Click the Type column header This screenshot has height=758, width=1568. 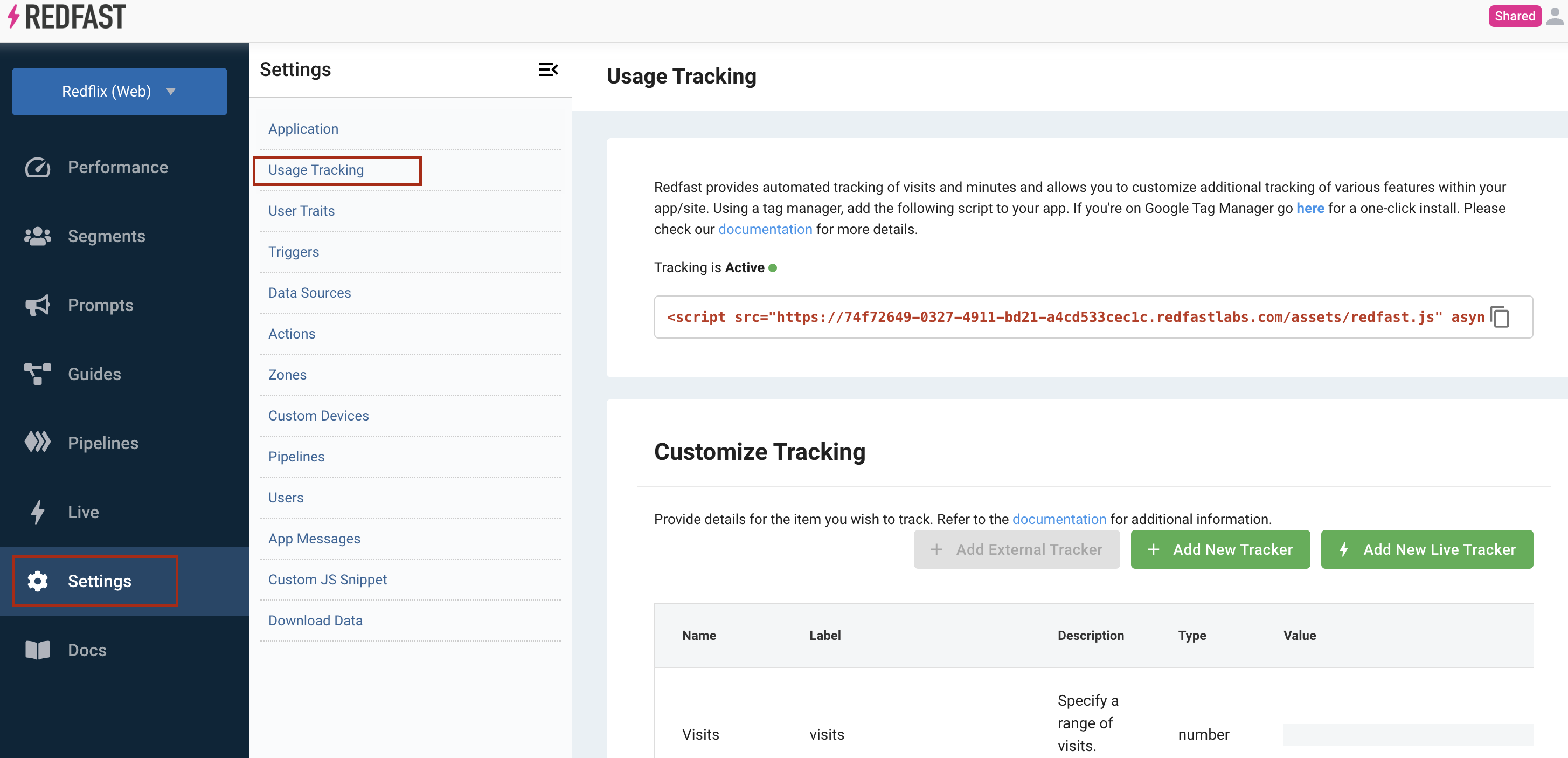1192,635
